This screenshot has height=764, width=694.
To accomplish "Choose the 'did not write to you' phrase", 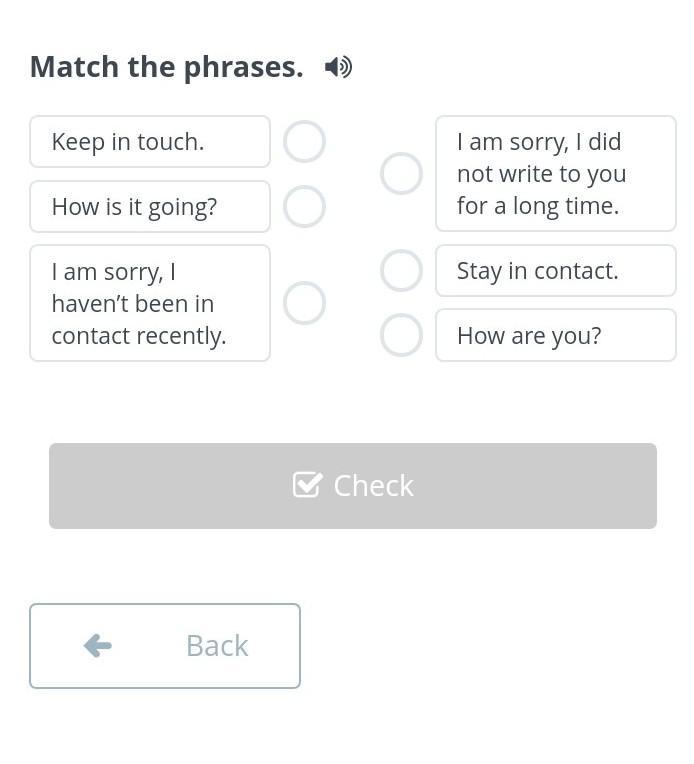I will pos(555,174).
